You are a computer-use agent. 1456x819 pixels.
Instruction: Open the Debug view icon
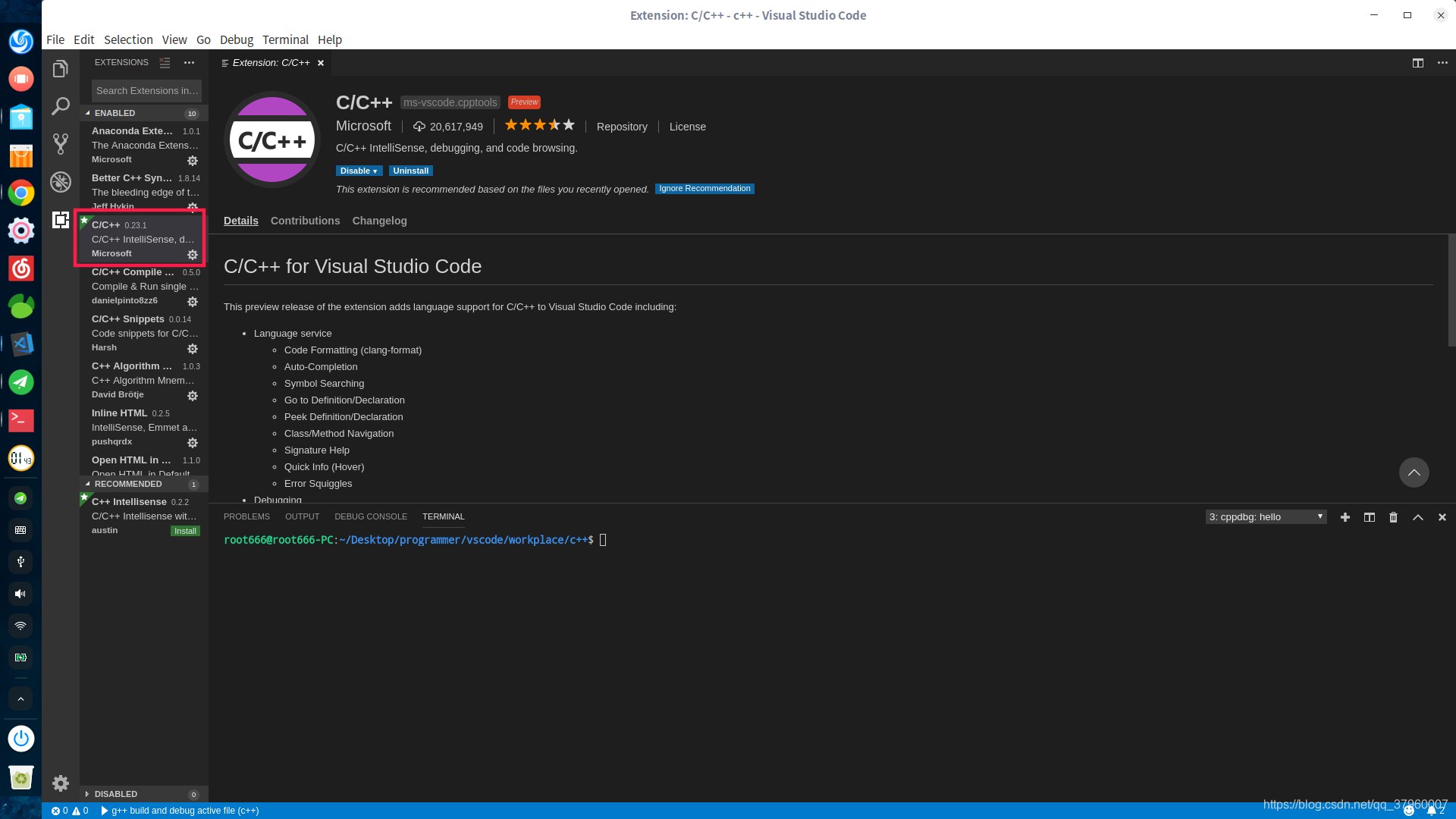61,182
